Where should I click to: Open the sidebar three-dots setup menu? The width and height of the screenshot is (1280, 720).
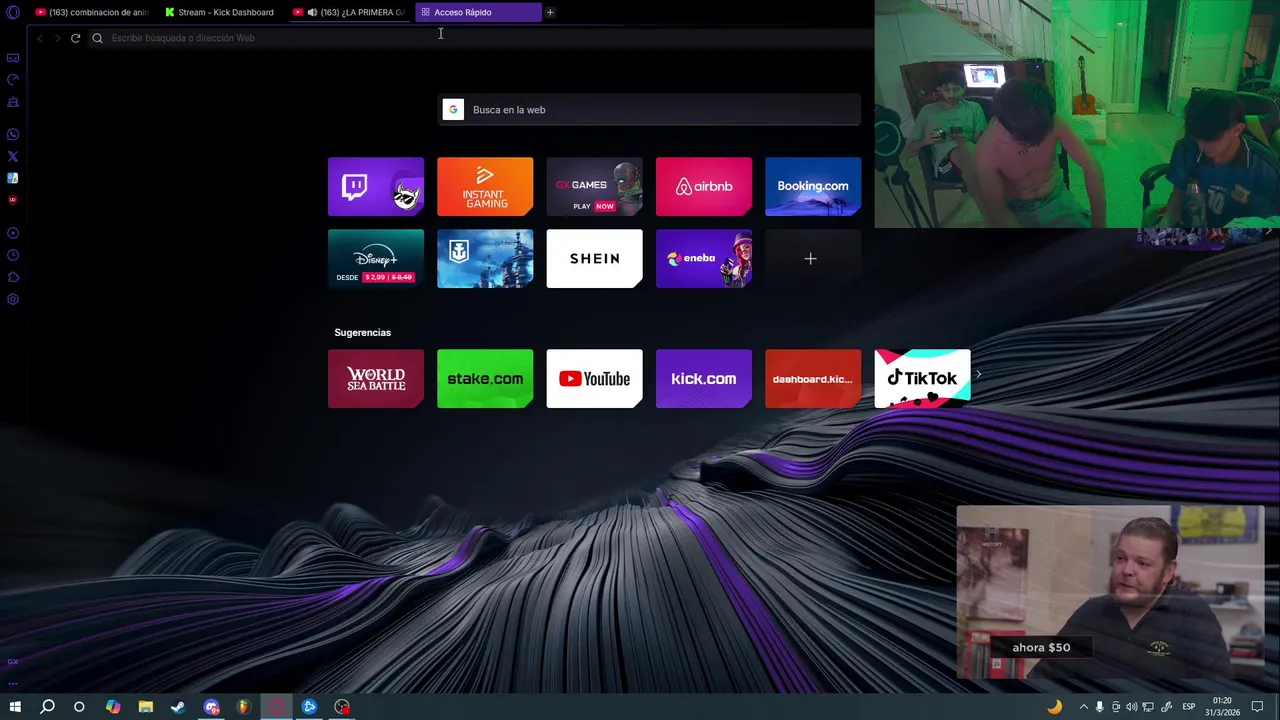(x=13, y=683)
